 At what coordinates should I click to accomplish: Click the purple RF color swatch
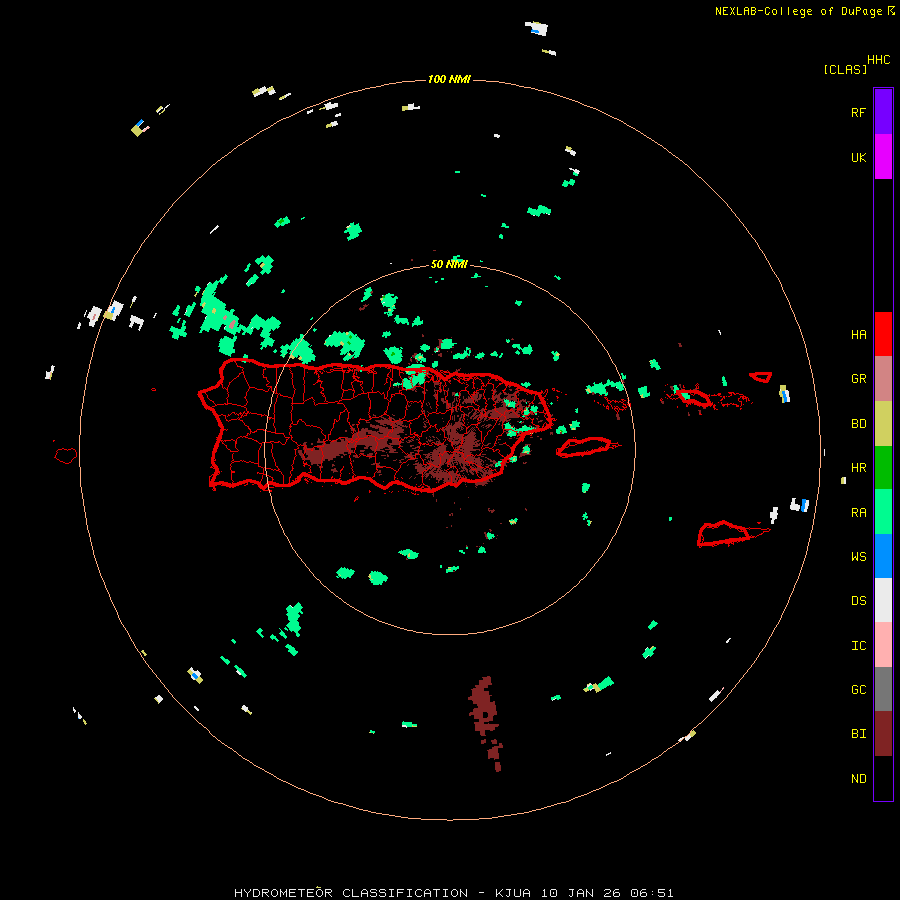pos(883,112)
